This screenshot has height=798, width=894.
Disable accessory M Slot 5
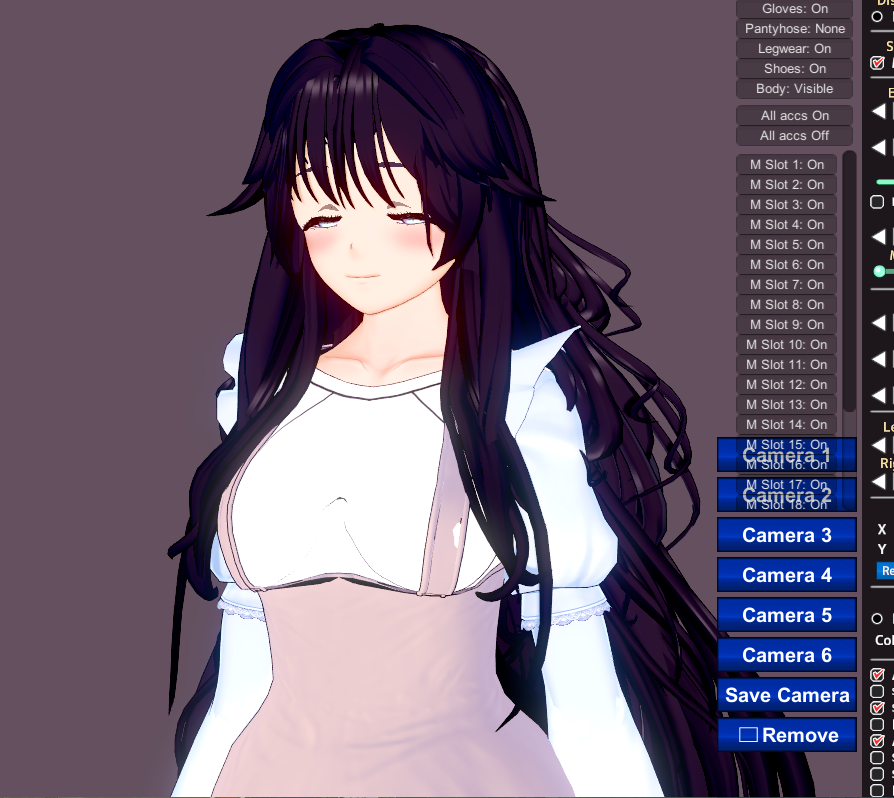pyautogui.click(x=786, y=245)
